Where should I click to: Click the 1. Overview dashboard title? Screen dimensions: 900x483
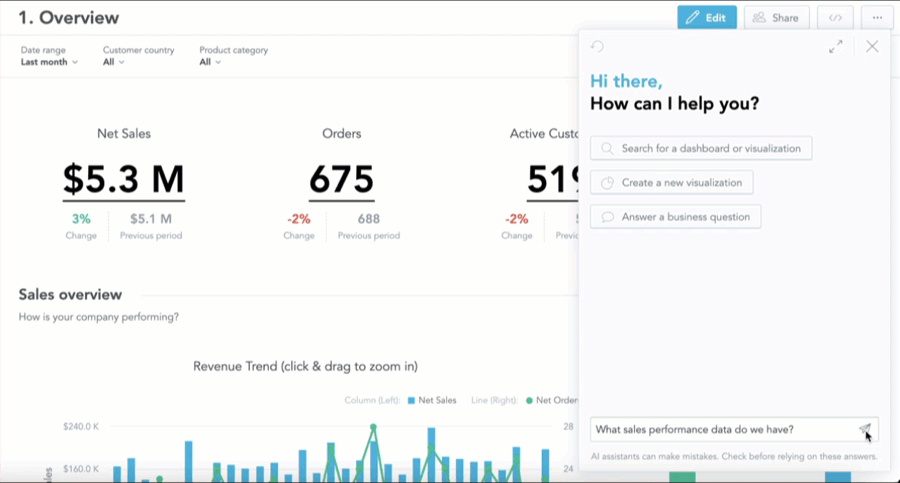click(69, 18)
